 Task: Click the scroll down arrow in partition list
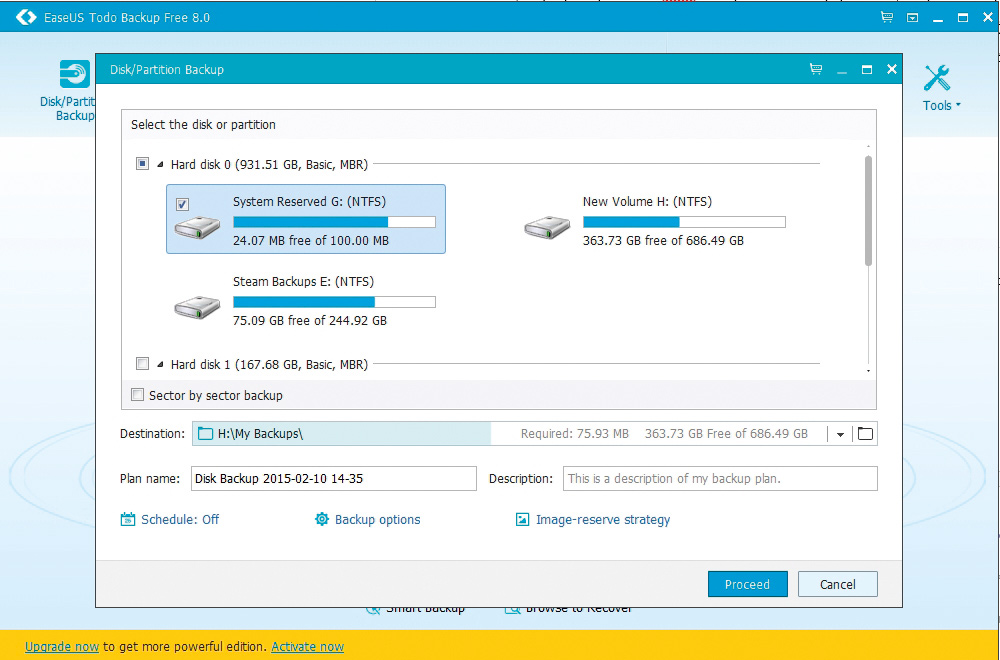tap(868, 370)
